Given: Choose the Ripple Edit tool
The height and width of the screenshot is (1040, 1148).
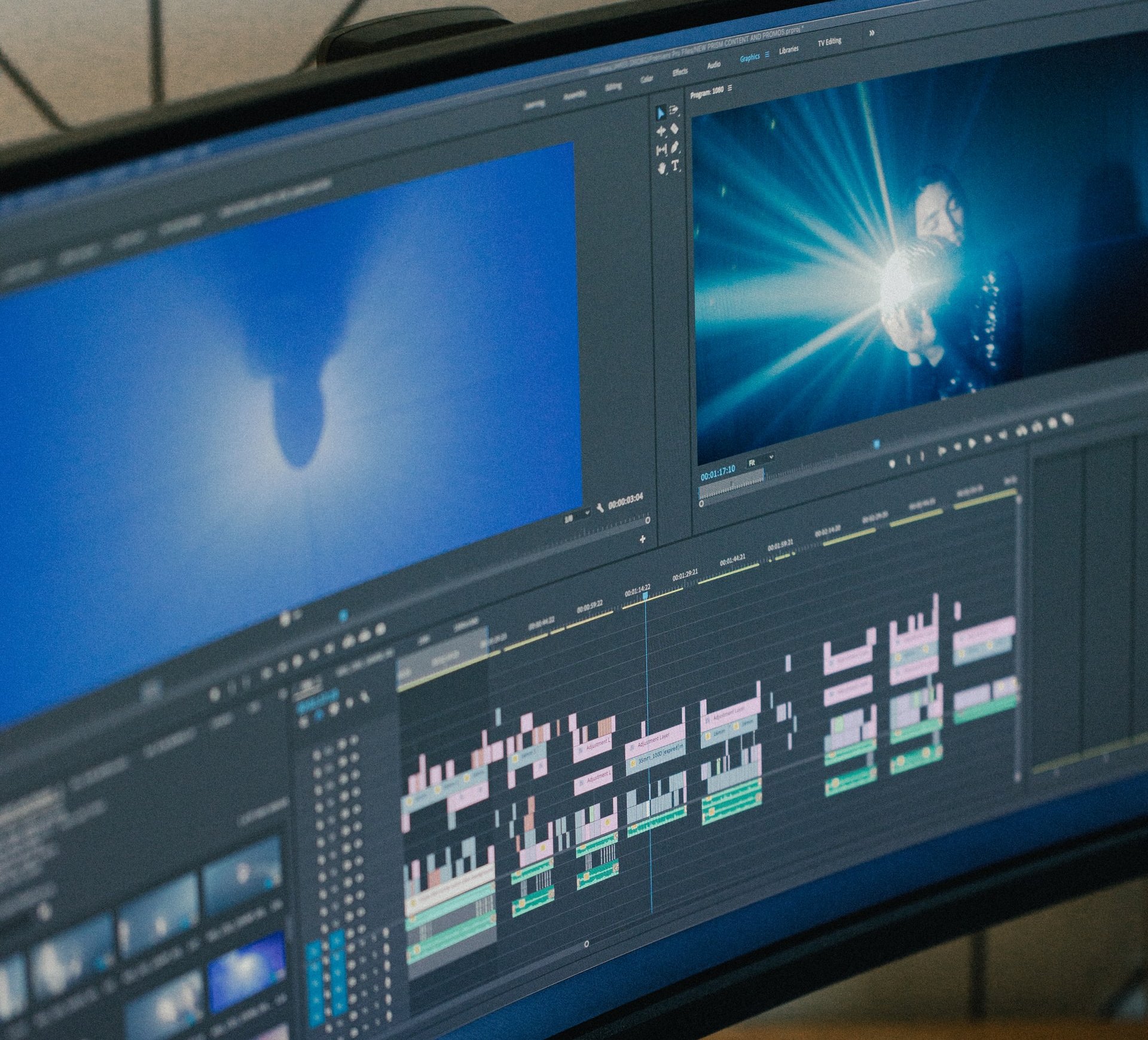Looking at the screenshot, I should click(x=661, y=131).
